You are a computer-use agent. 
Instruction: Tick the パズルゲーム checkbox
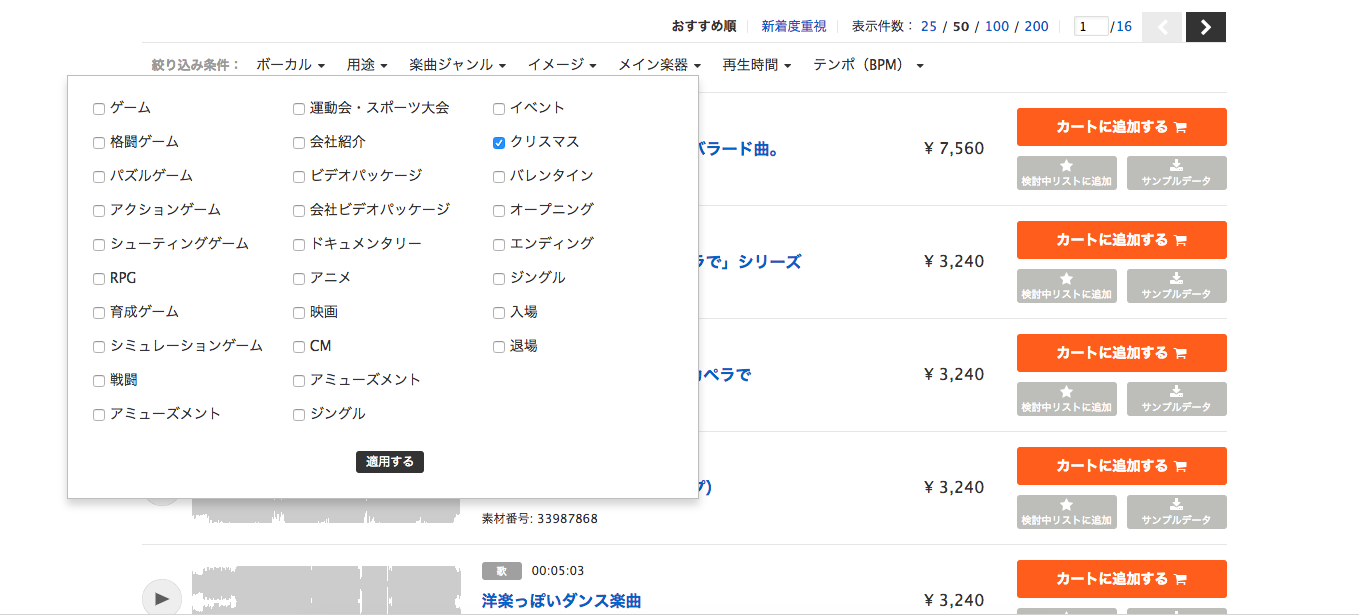(99, 177)
